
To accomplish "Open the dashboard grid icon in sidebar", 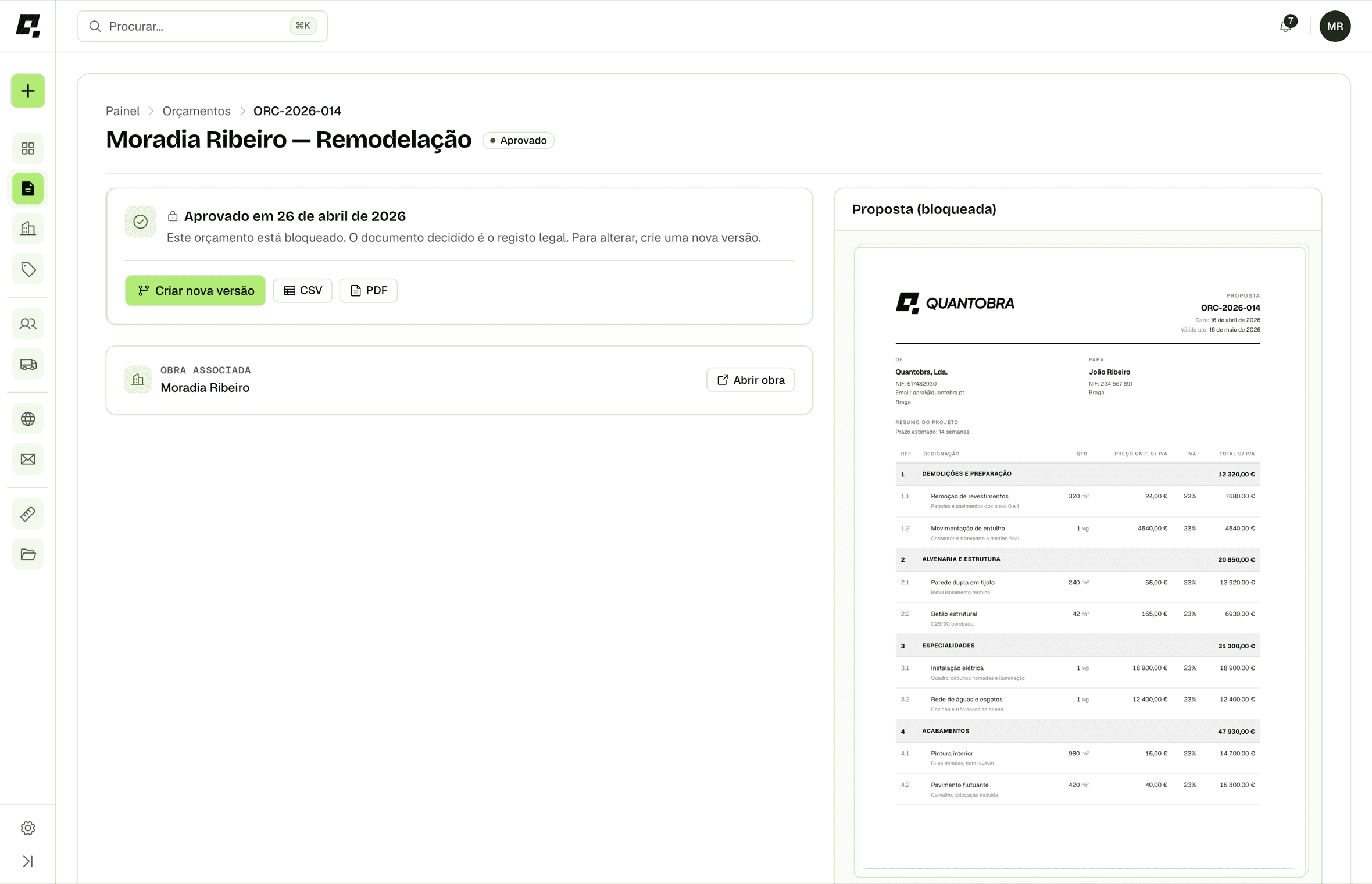I will coord(28,148).
